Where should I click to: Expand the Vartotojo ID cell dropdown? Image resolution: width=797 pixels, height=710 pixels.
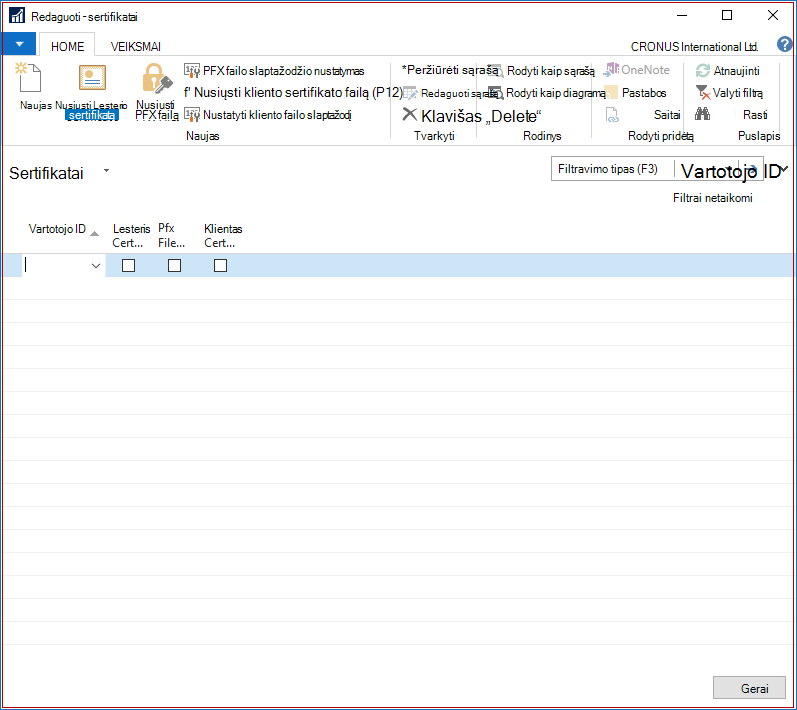(96, 266)
